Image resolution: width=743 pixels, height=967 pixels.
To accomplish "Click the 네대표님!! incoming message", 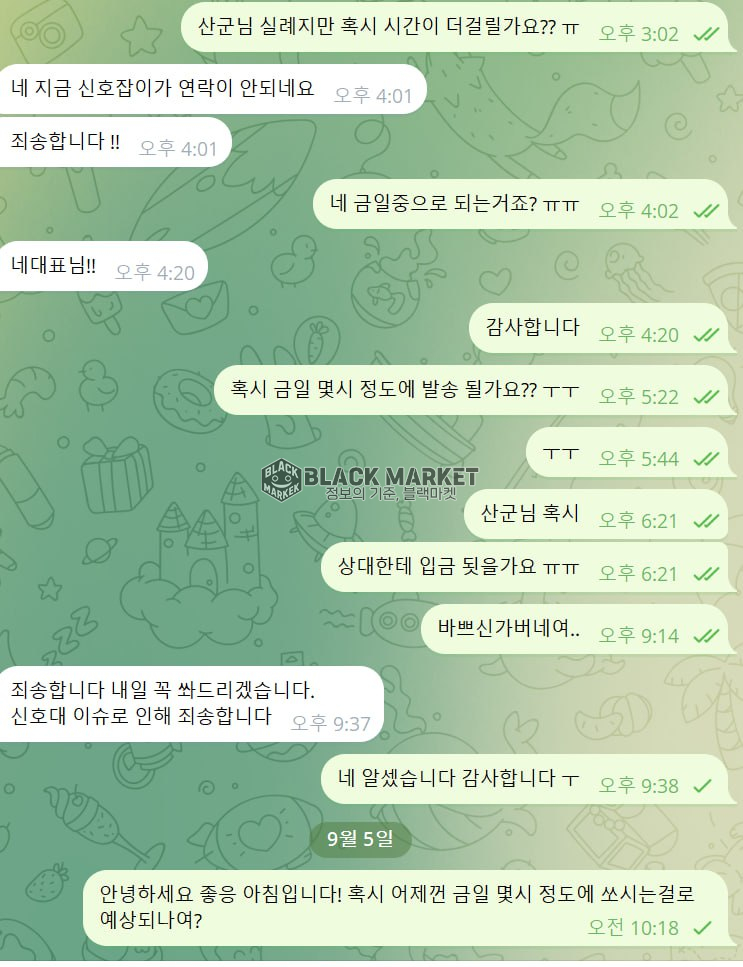I will (x=104, y=266).
